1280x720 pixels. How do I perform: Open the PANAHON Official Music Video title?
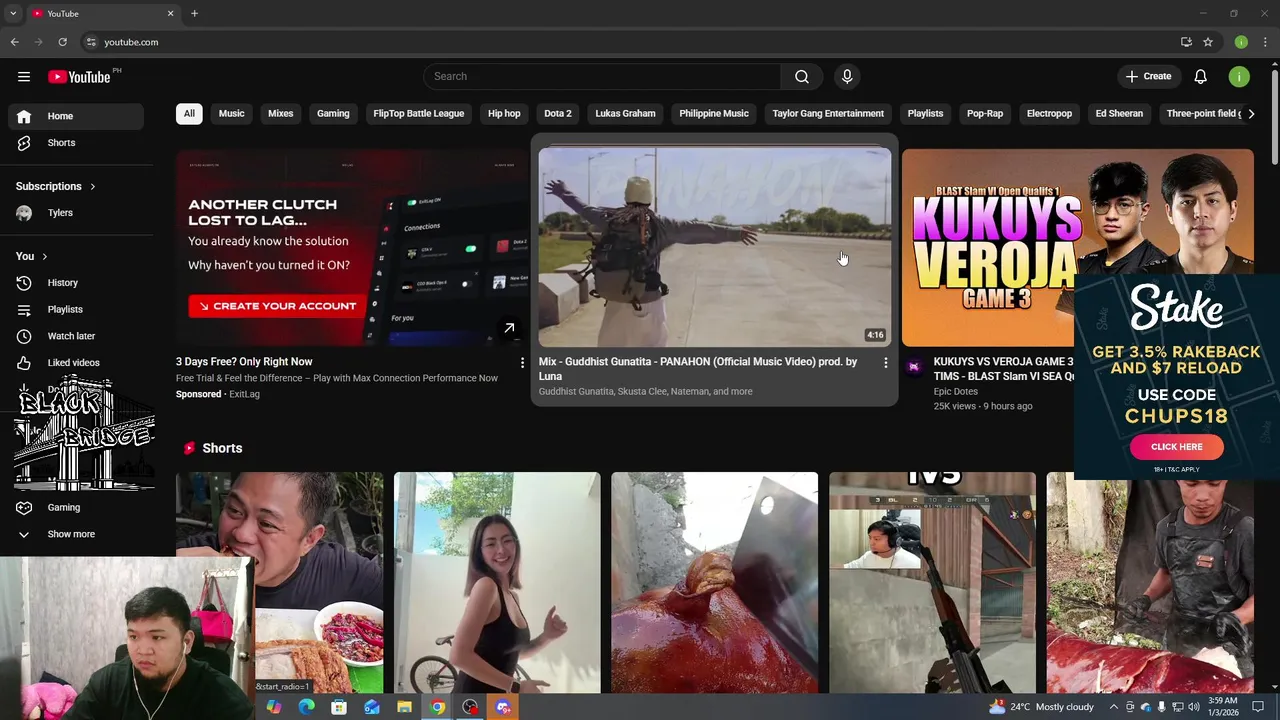click(x=698, y=368)
